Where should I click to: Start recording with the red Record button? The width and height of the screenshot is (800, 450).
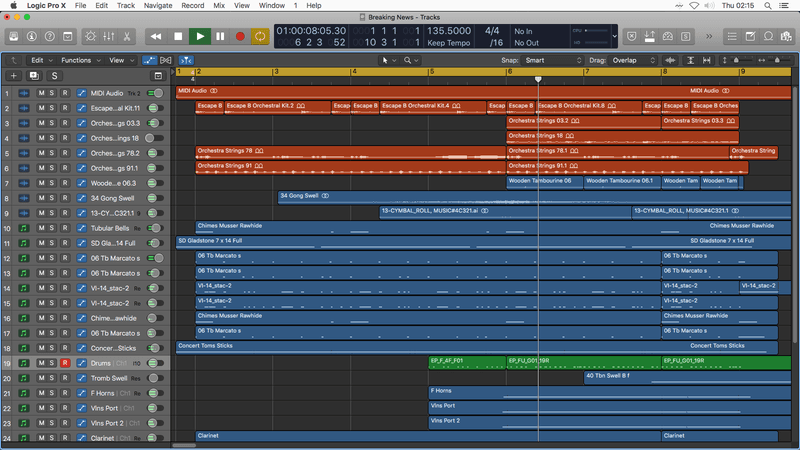pyautogui.click(x=240, y=36)
